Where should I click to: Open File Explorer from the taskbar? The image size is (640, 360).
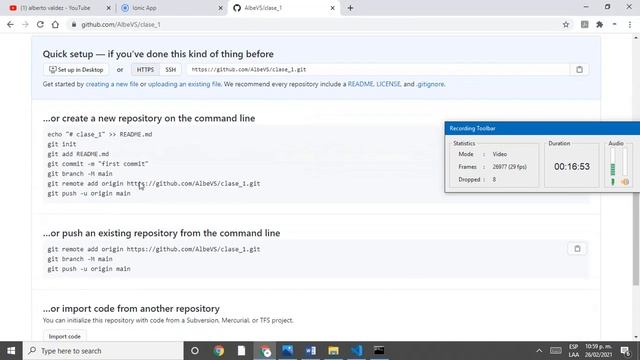click(333, 351)
